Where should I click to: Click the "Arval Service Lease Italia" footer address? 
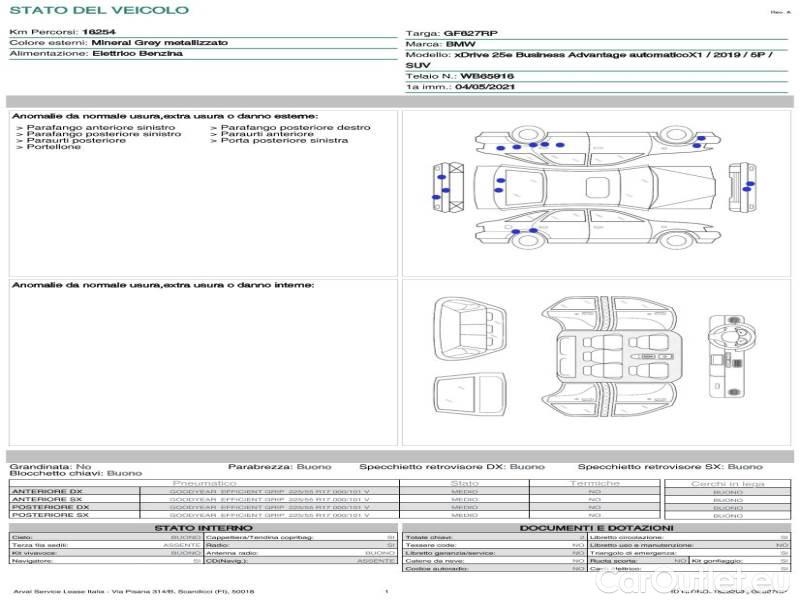(x=134, y=592)
